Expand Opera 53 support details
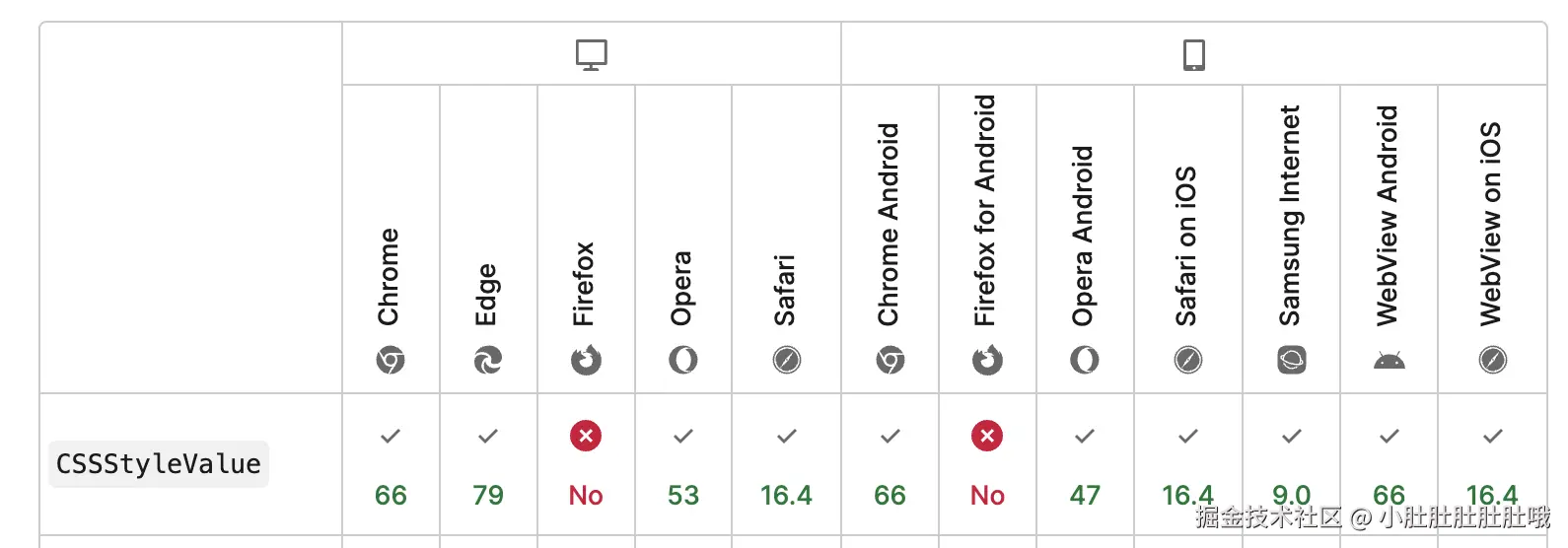Image resolution: width=1568 pixels, height=548 pixels. [x=682, y=465]
